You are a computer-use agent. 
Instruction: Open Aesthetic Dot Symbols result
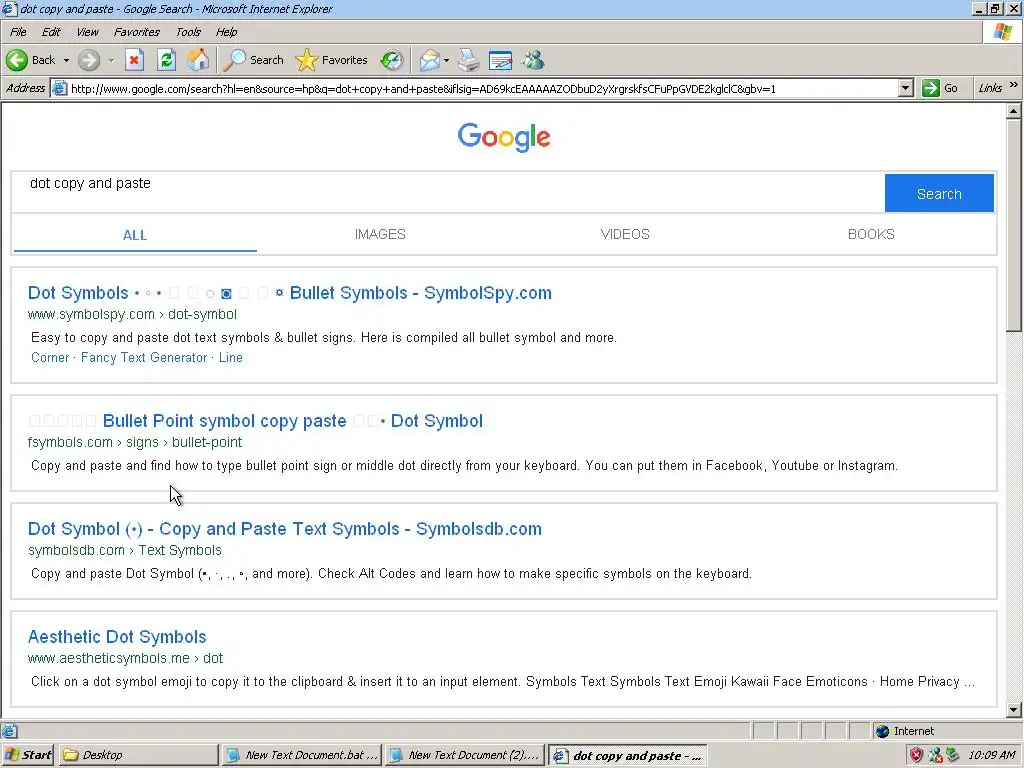click(117, 636)
